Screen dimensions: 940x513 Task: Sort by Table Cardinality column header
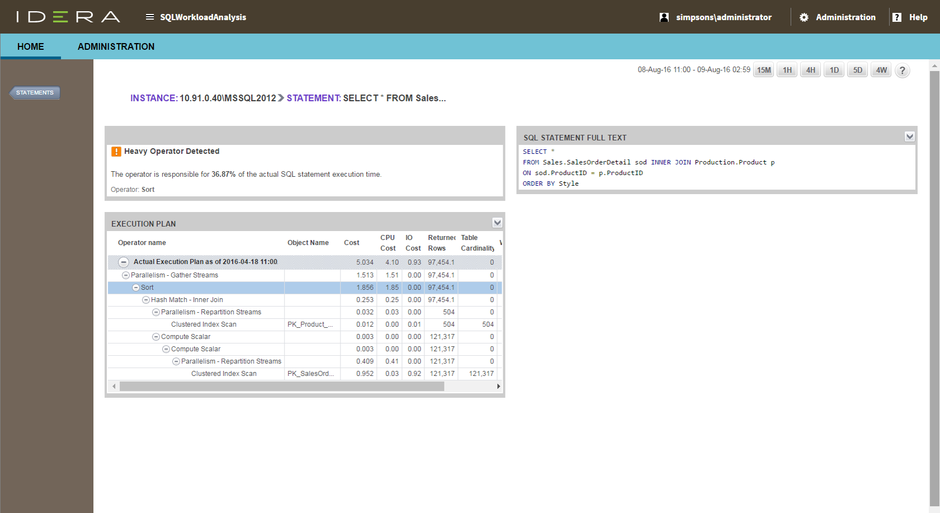(477, 243)
